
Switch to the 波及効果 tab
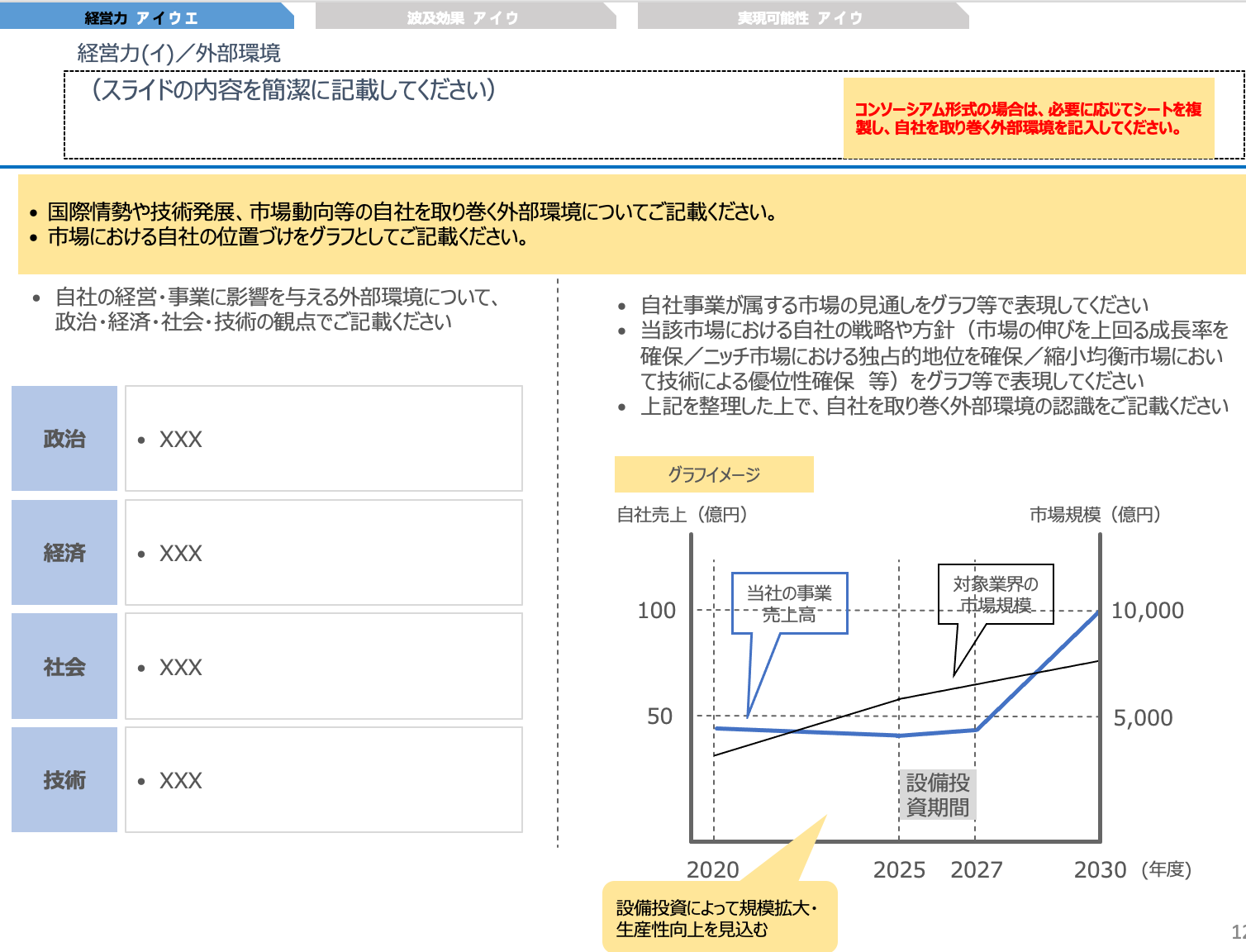tap(461, 14)
